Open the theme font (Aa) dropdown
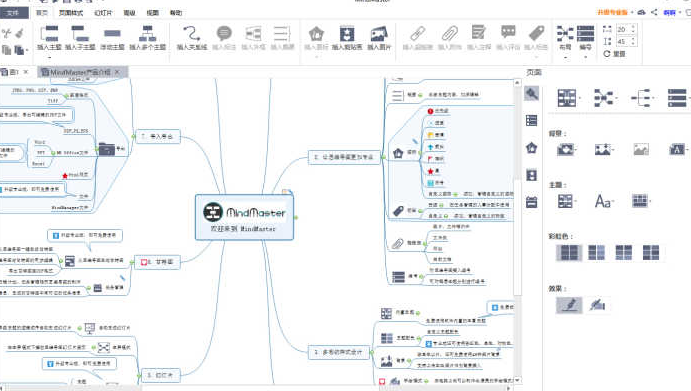The width and height of the screenshot is (691, 391). coord(605,201)
